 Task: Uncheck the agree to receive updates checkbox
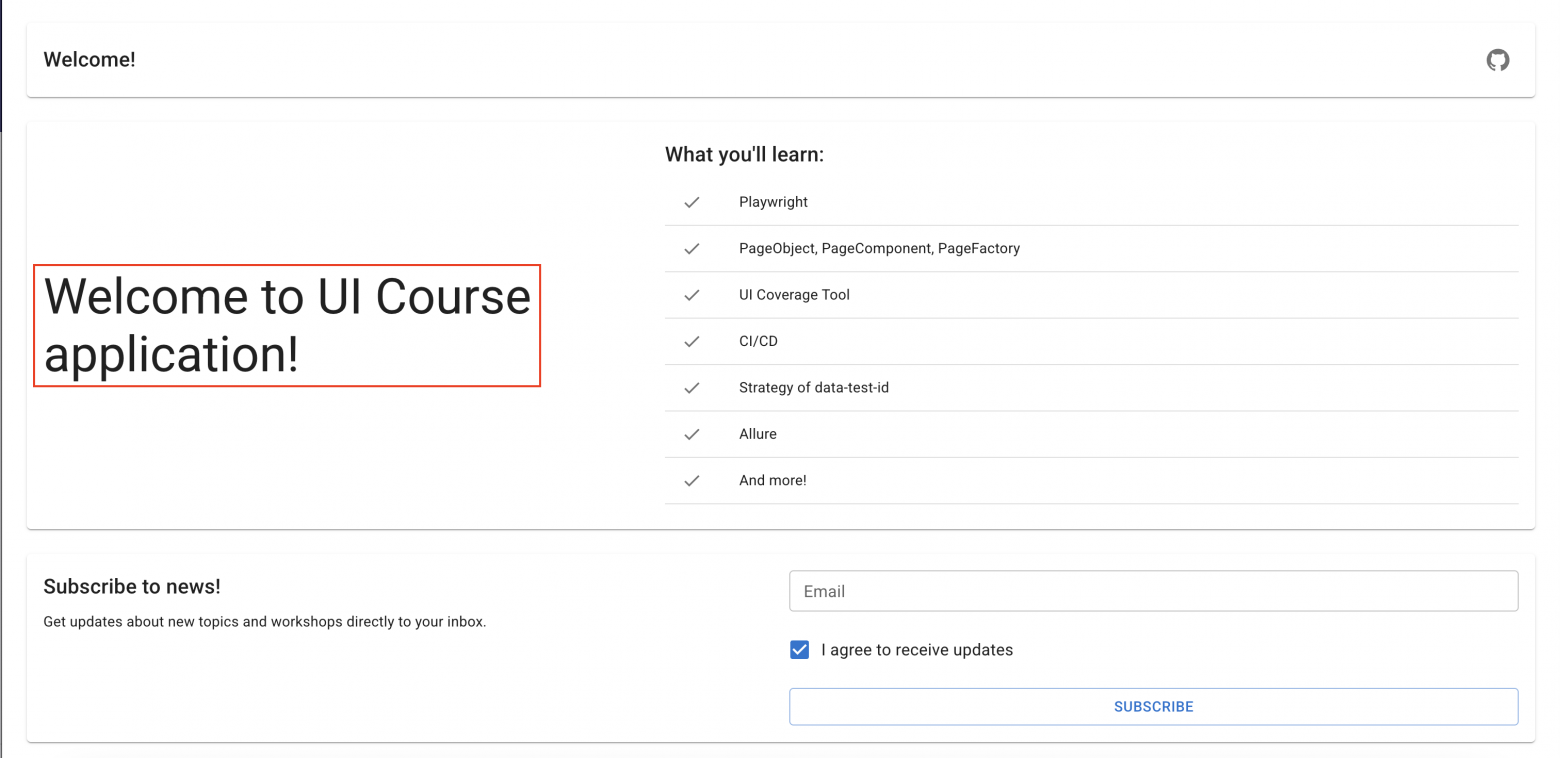click(x=800, y=650)
